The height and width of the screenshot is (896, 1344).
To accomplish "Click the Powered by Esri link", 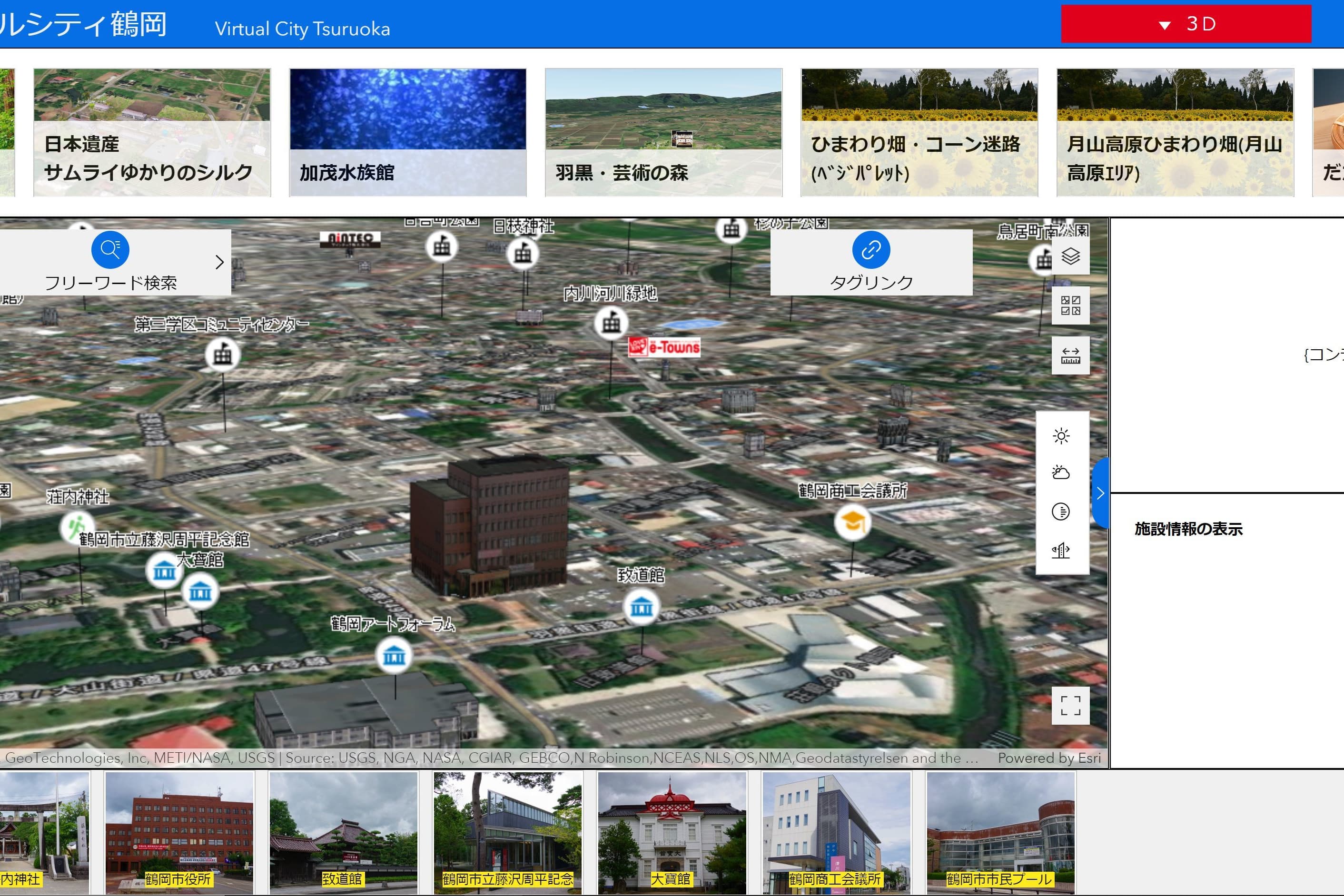I will (x=1049, y=758).
